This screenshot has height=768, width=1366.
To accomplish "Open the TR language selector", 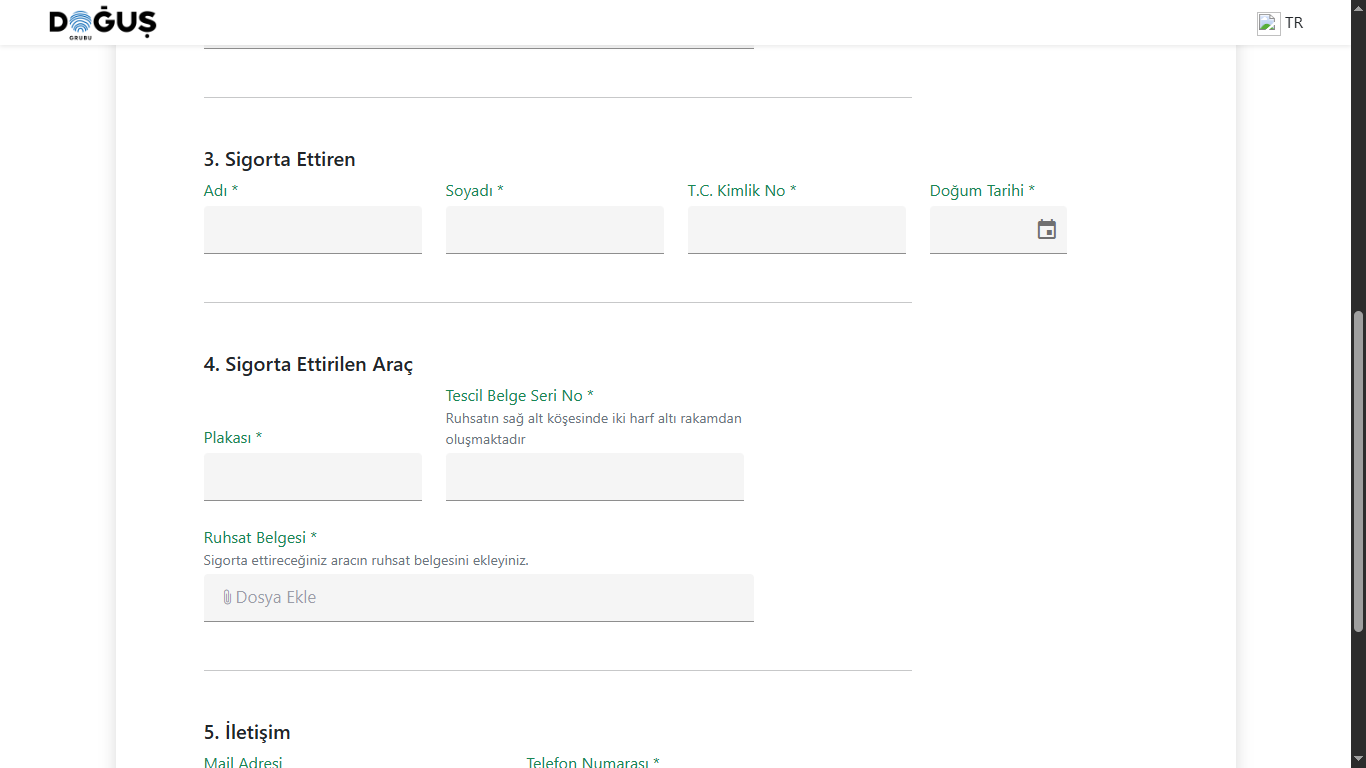I will pyautogui.click(x=1294, y=23).
